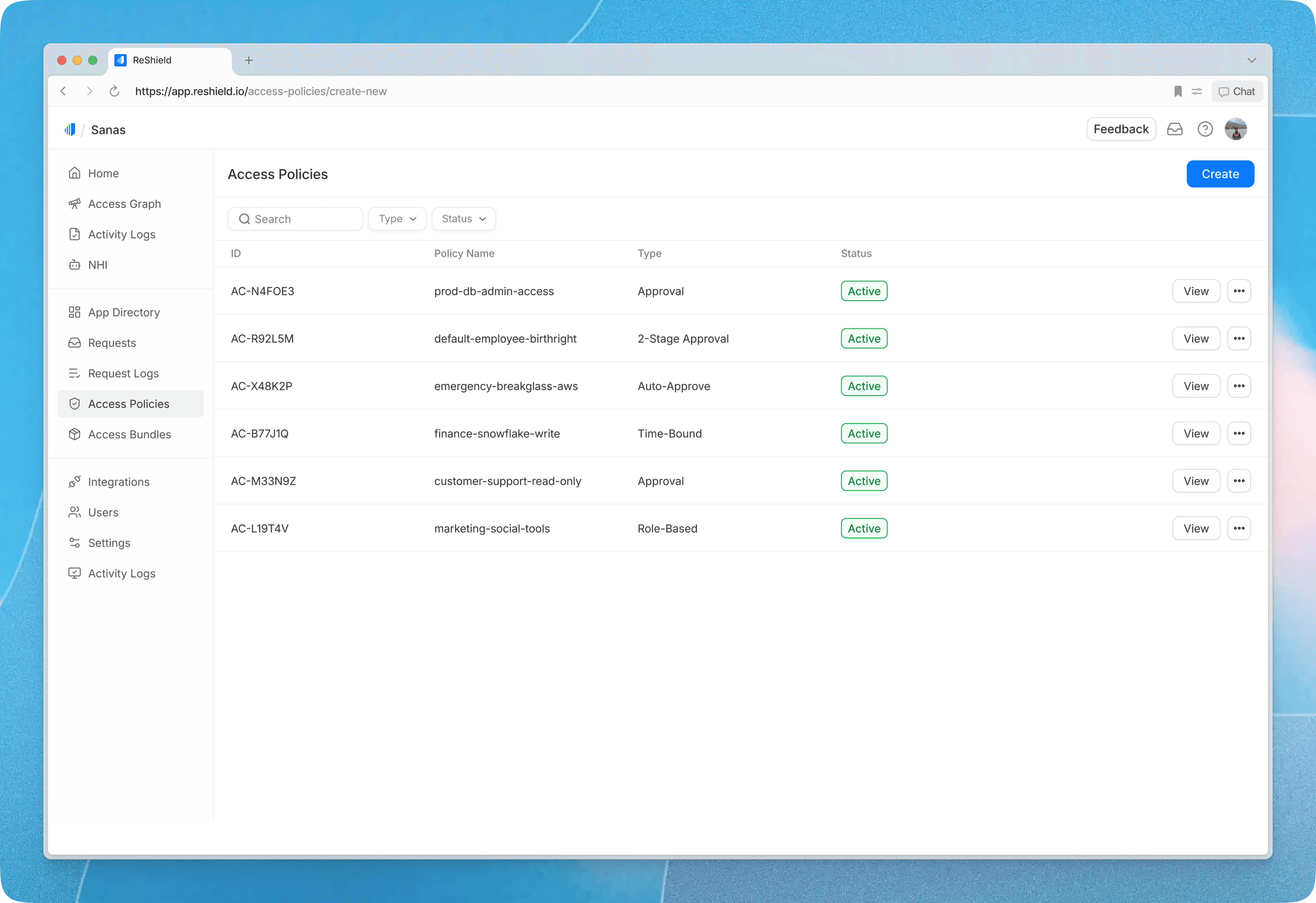
Task: Focus the policy Search field
Action: (x=295, y=219)
